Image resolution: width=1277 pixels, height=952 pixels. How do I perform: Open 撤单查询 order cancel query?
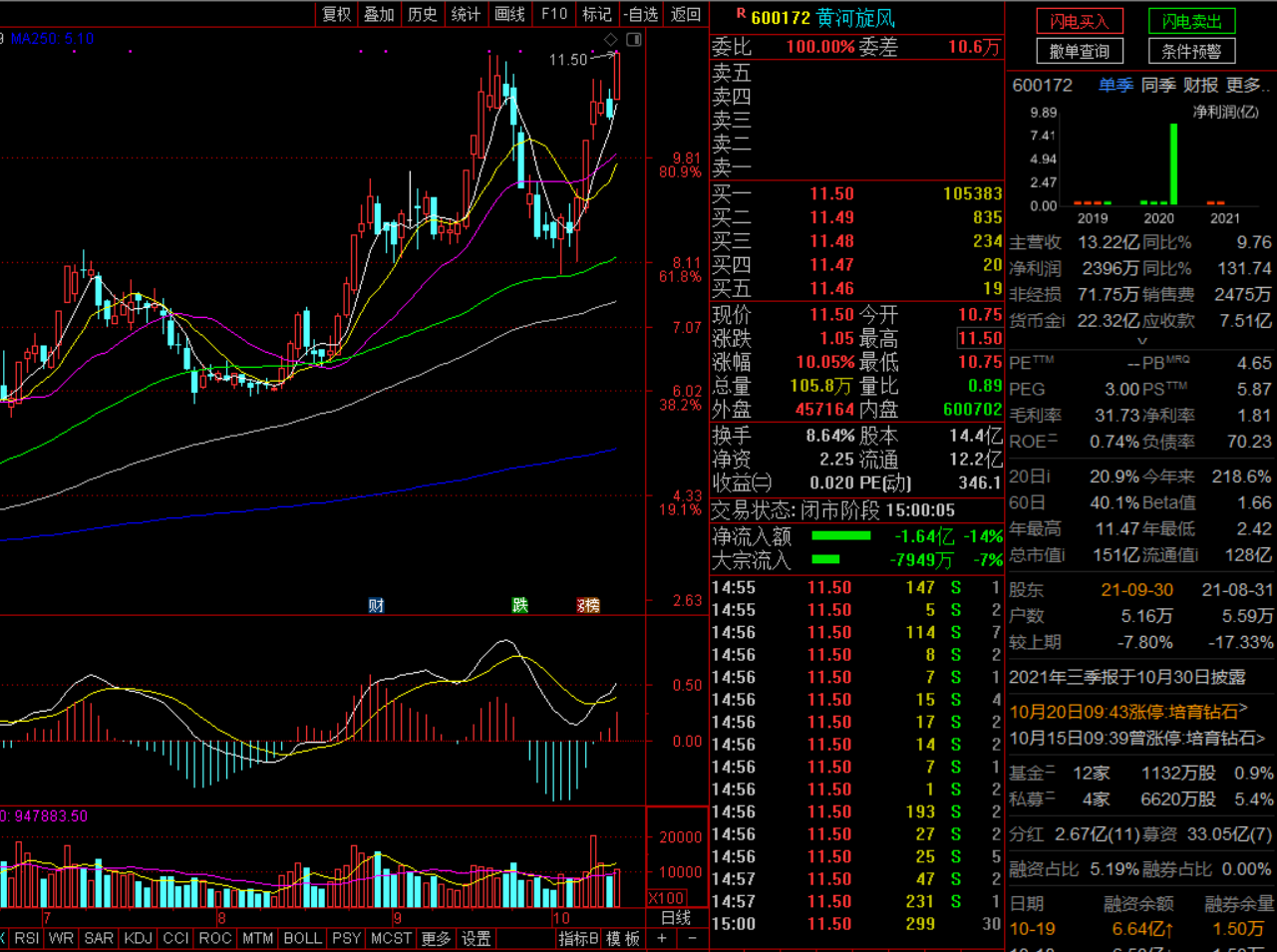click(x=1080, y=51)
